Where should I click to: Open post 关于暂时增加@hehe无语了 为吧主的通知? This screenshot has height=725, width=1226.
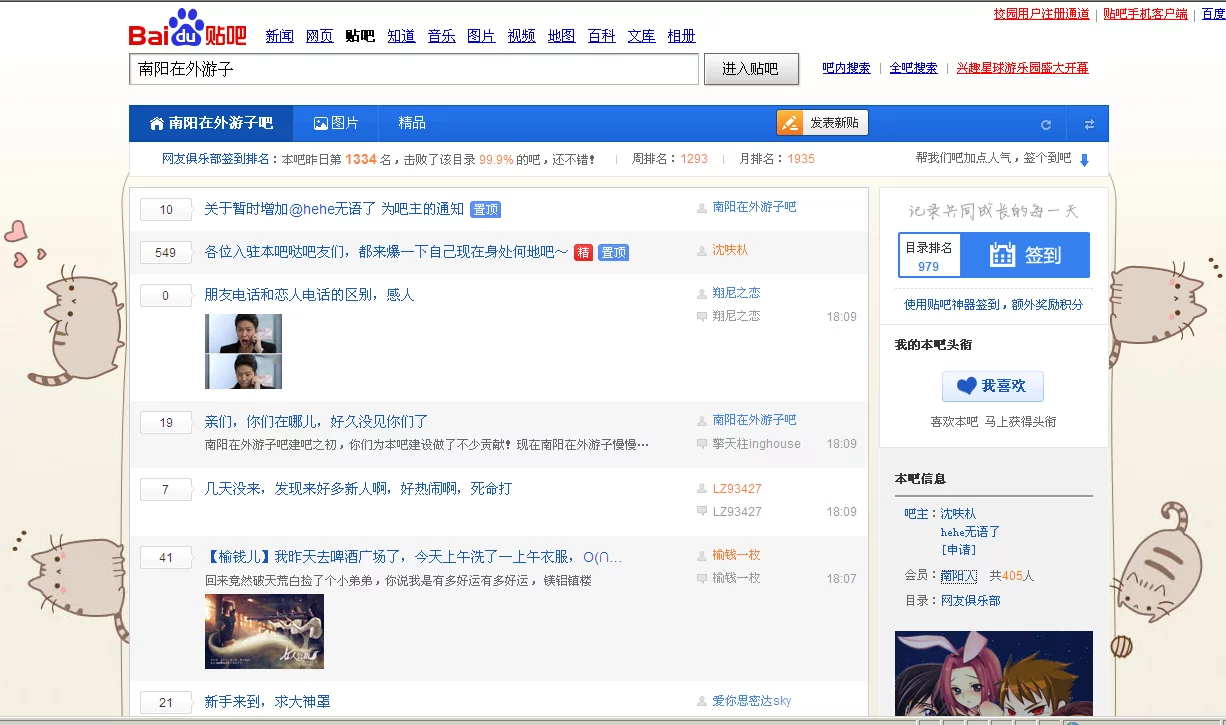[334, 209]
